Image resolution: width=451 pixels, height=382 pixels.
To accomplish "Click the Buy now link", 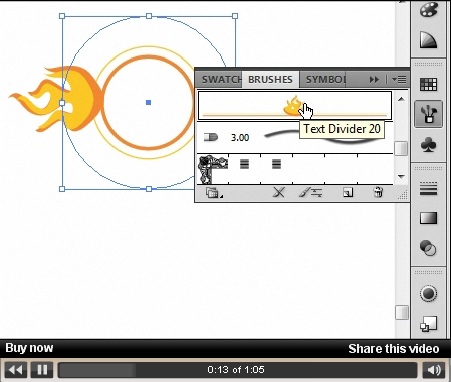I will point(29,348).
